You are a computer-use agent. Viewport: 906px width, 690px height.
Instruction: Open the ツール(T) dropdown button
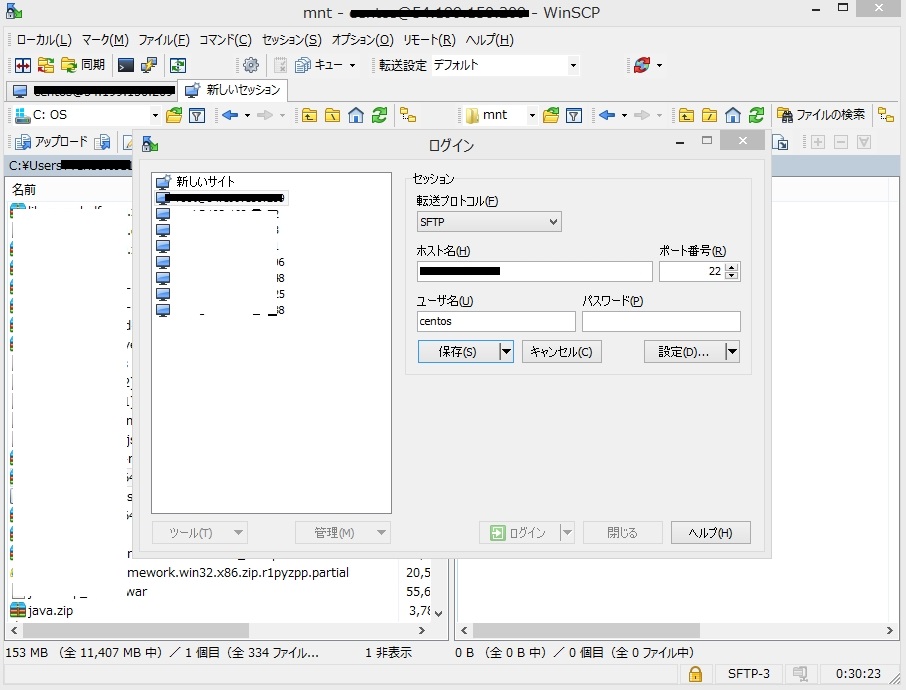[x=200, y=533]
